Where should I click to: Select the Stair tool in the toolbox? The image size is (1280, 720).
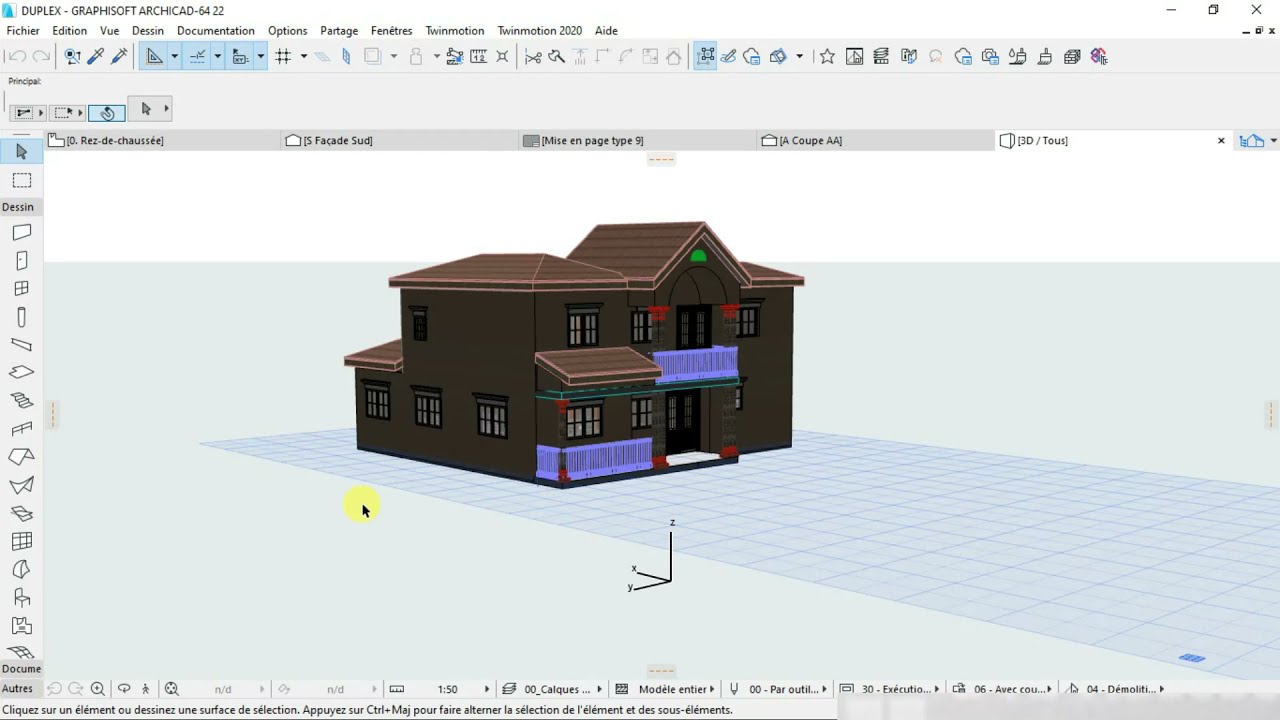pos(21,400)
